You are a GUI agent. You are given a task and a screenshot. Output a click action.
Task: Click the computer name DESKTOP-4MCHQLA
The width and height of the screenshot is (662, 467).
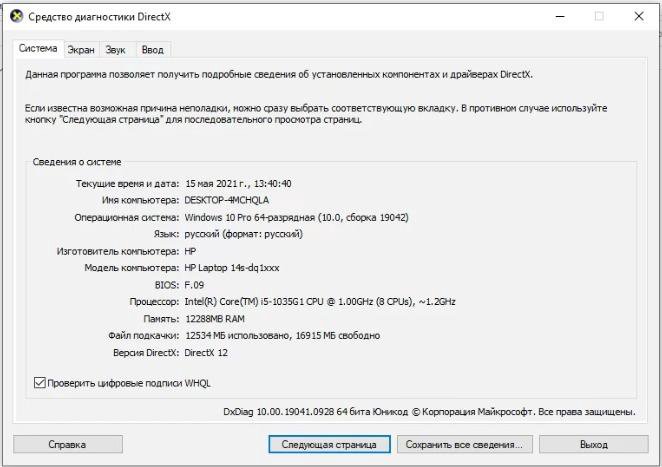[x=226, y=200]
